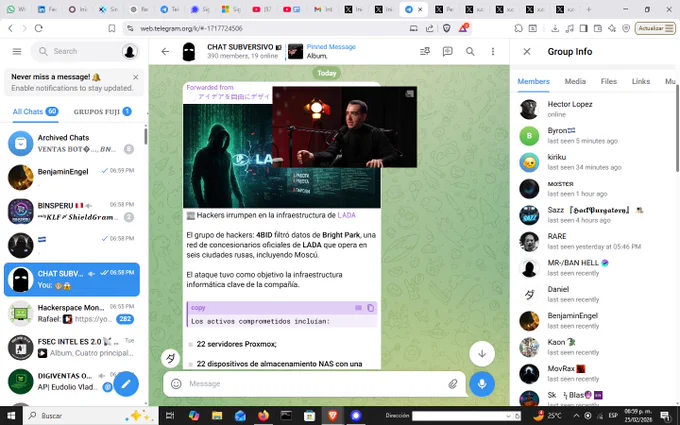Open Brave Shields lion icon

pos(446,28)
